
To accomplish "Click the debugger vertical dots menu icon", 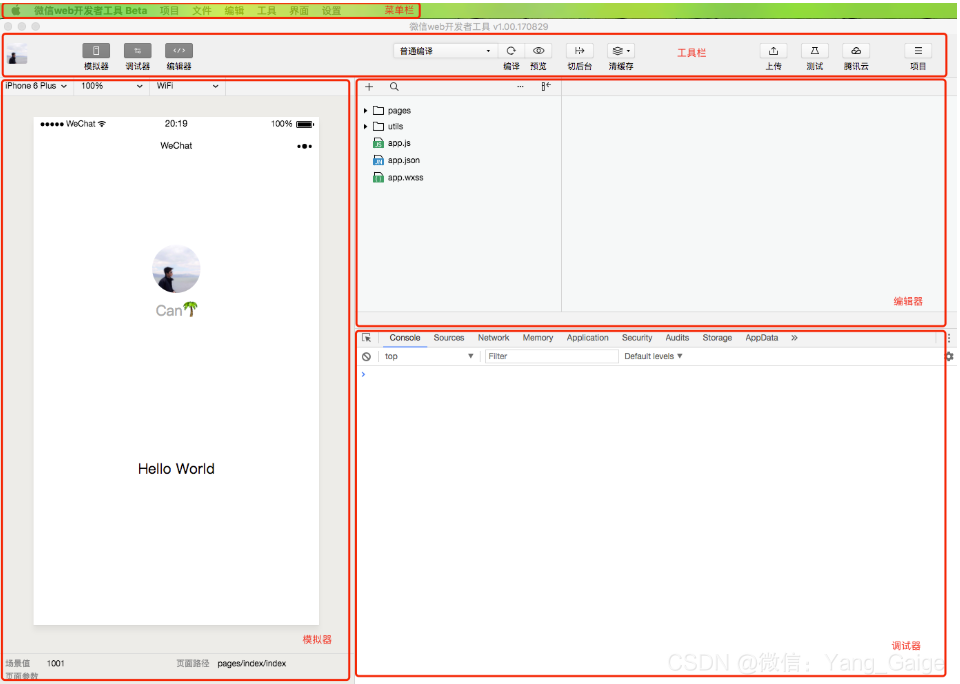I will (949, 338).
